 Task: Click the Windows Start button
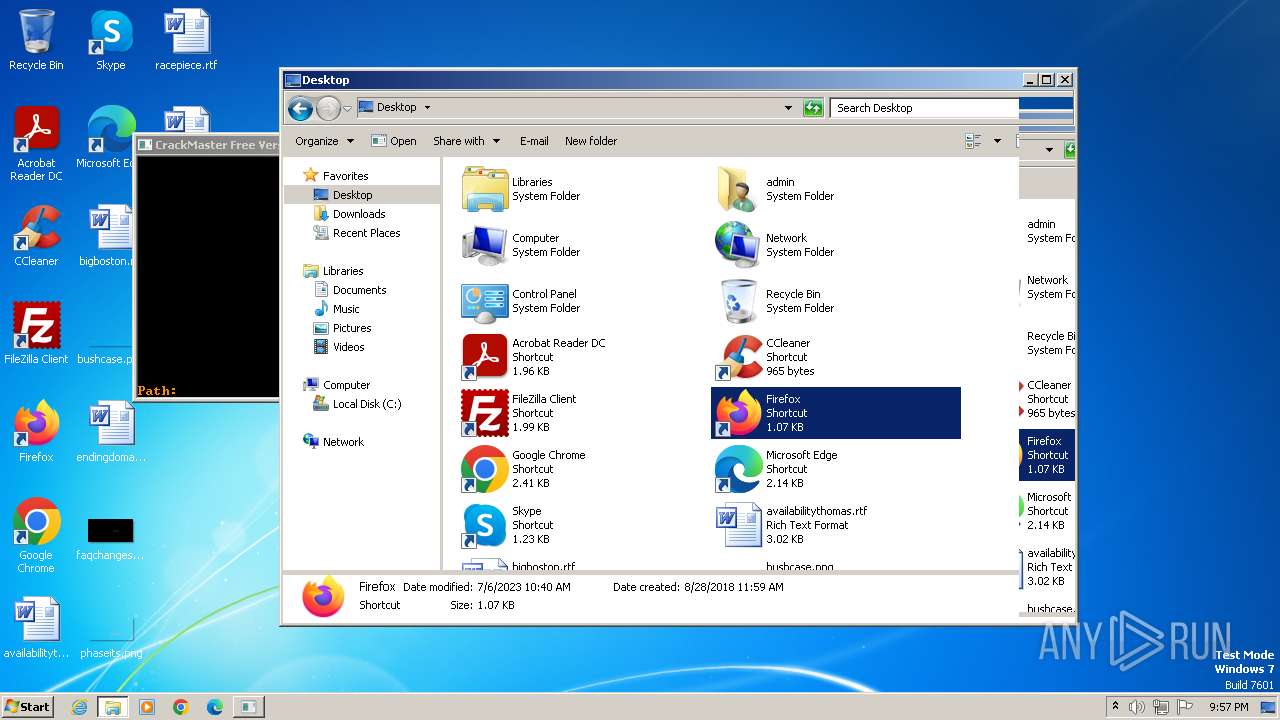tap(28, 706)
